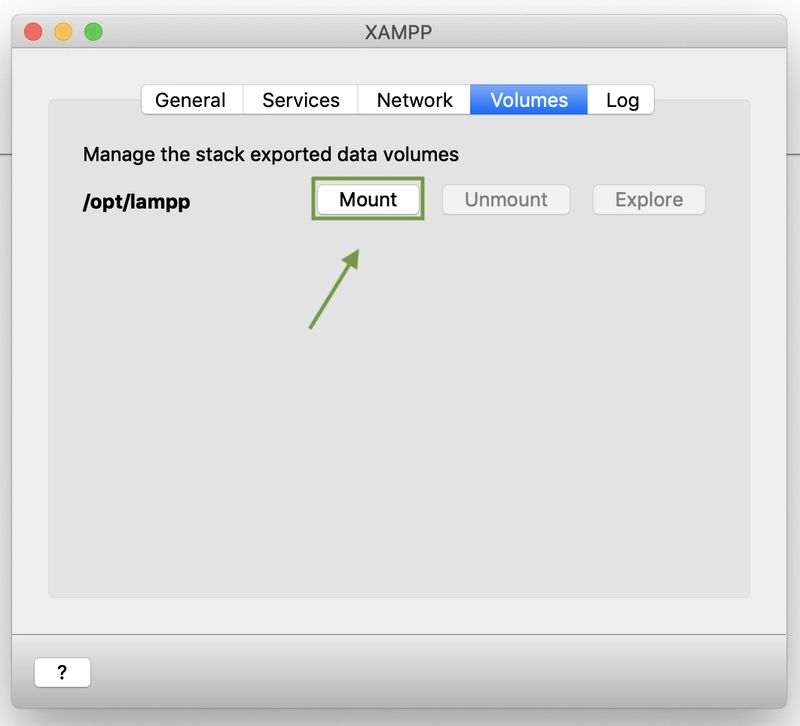Maximize XAMPP window using green button

93,32
